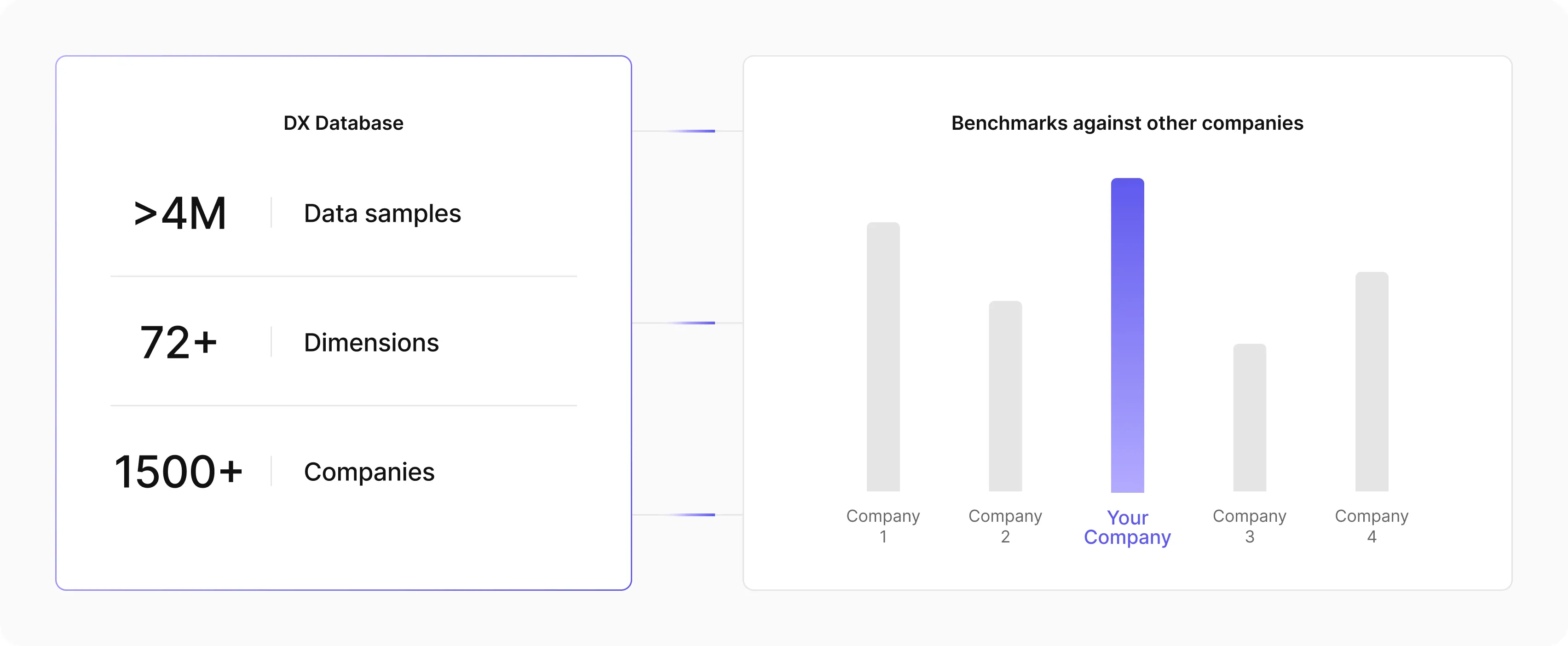The width and height of the screenshot is (1568, 646).
Task: Click the top purple connector line
Action: pos(691,131)
